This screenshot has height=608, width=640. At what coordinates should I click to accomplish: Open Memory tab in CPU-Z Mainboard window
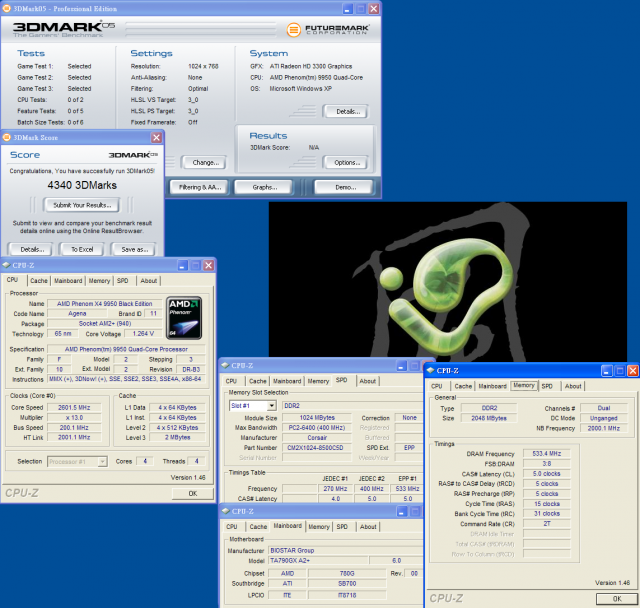tap(319, 527)
